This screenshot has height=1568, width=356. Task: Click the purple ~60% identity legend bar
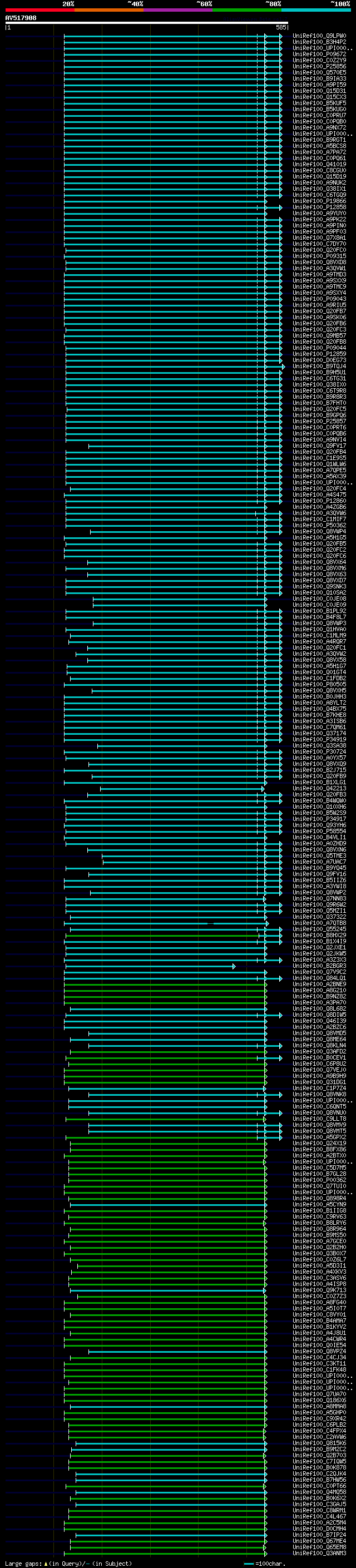tap(179, 10)
